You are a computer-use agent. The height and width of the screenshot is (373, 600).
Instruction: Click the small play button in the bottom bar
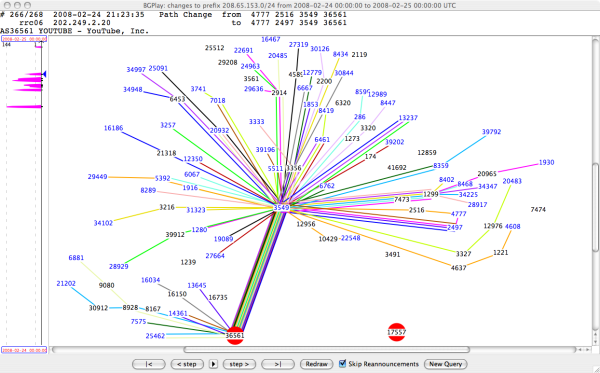pos(214,364)
